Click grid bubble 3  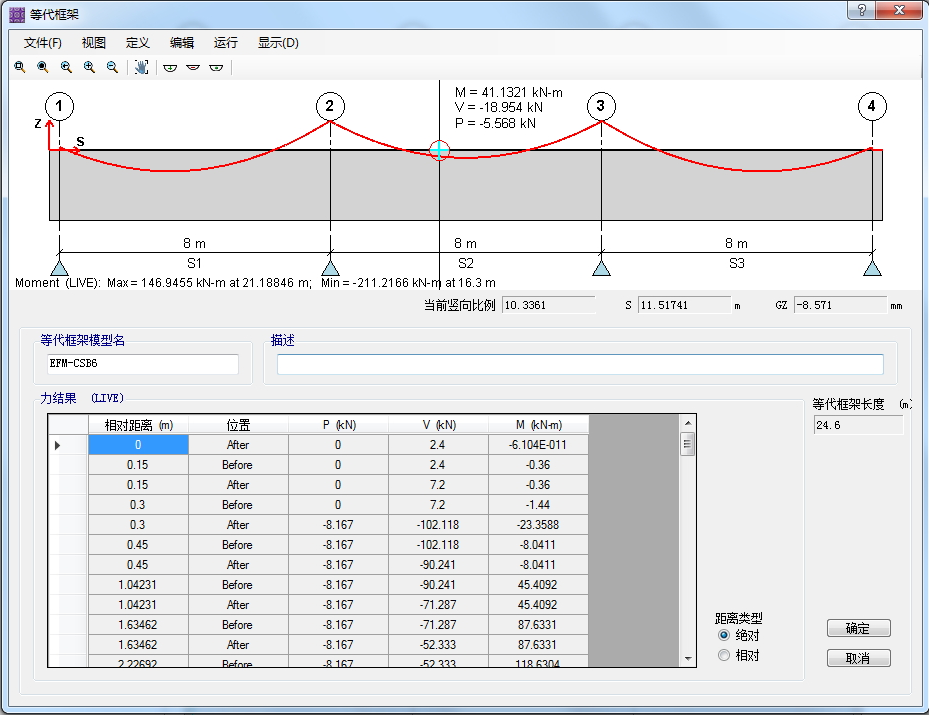coord(601,107)
